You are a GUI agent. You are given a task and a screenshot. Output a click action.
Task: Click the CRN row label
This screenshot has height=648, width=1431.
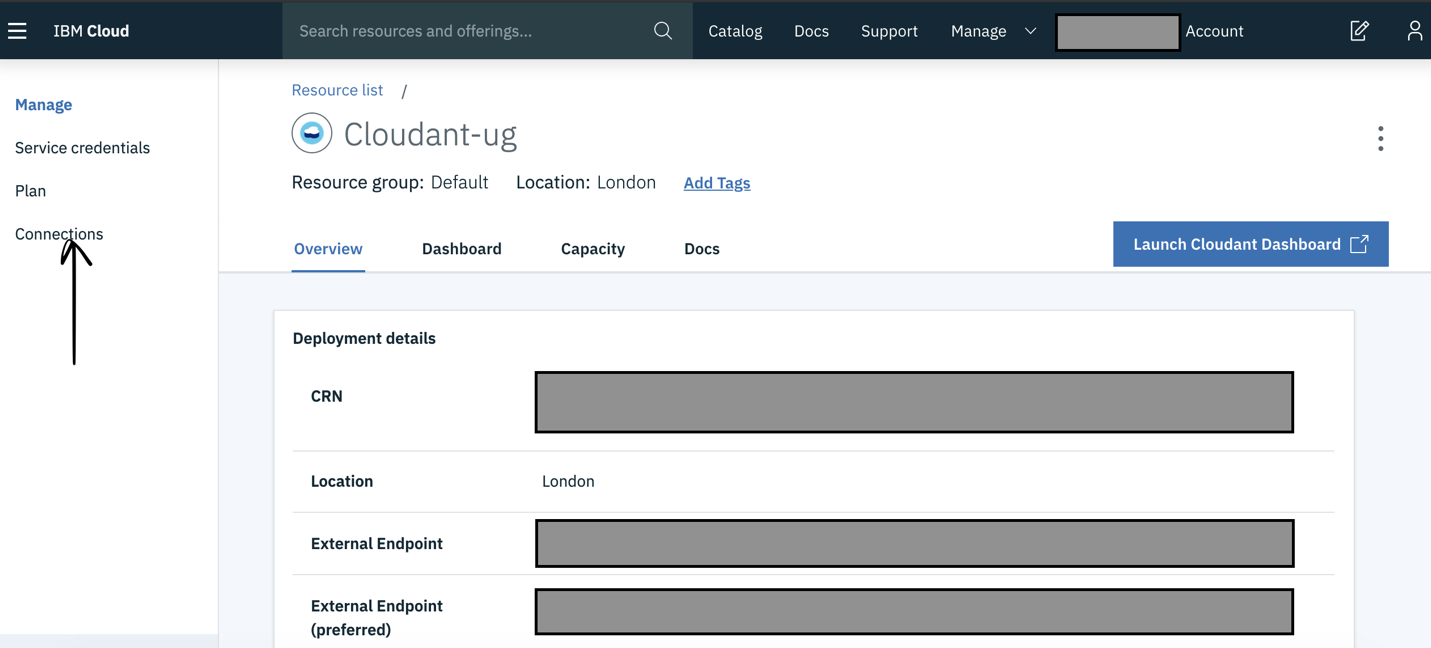click(327, 396)
